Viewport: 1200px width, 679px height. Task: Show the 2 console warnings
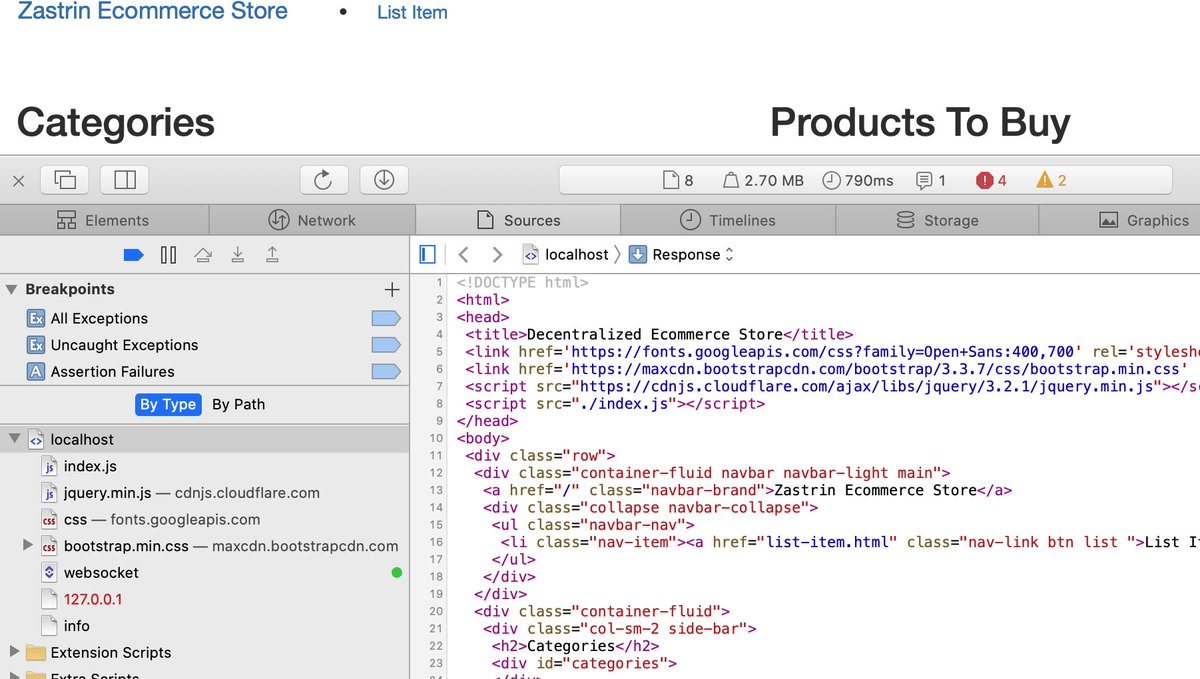point(1051,181)
